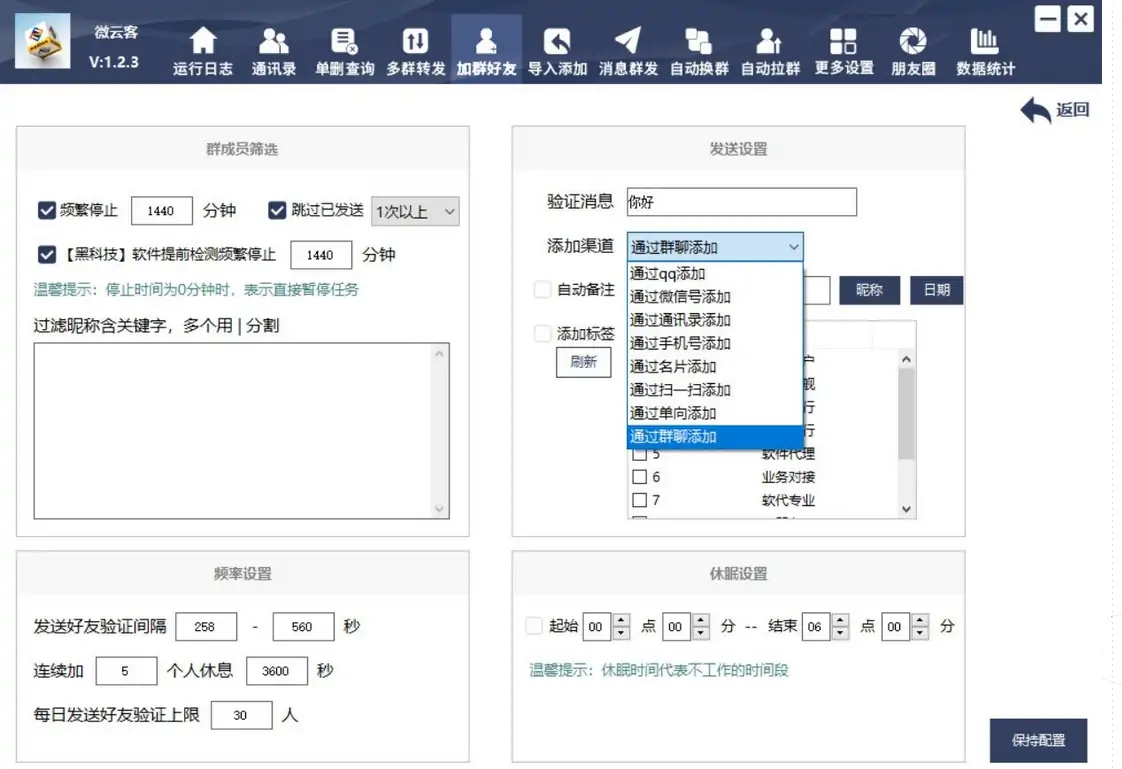Uncheck the 跳过已发送 checkbox
Image resolution: width=1122 pixels, height=769 pixels.
click(x=277, y=210)
